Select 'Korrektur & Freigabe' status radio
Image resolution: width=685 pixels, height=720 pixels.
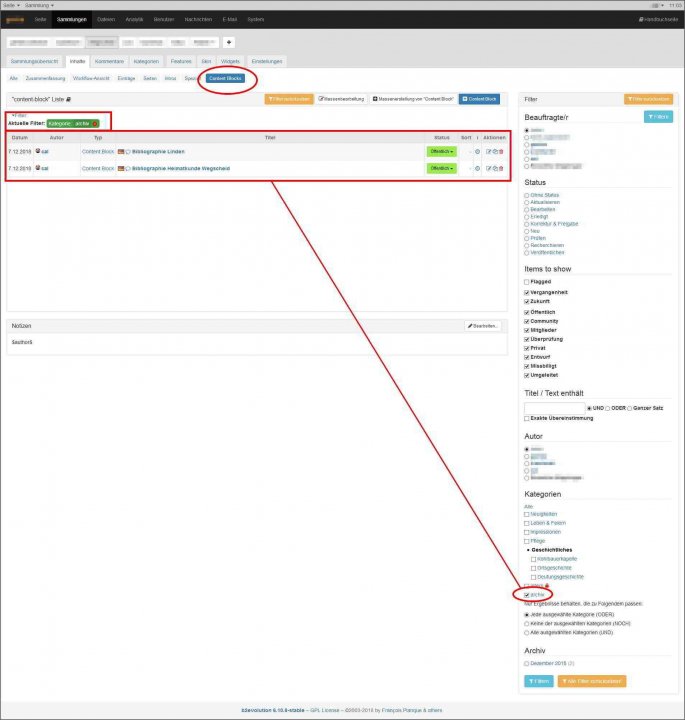(x=527, y=224)
